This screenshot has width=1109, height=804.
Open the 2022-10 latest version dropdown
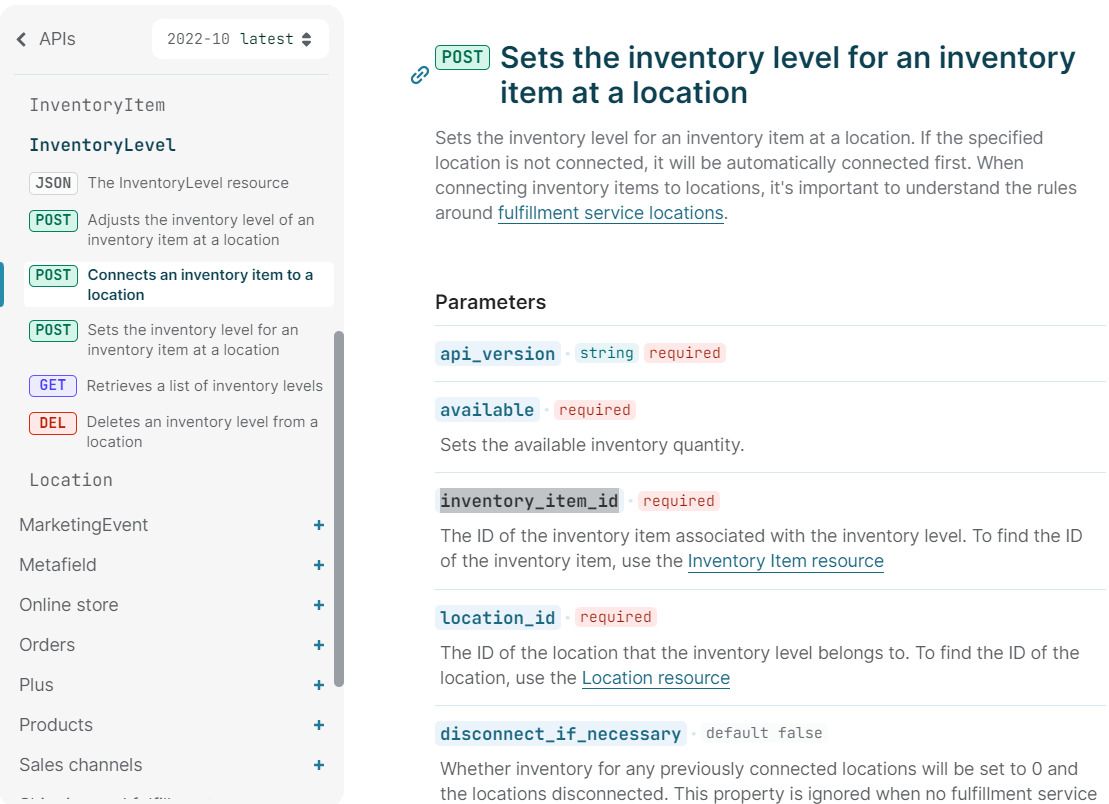tap(240, 40)
